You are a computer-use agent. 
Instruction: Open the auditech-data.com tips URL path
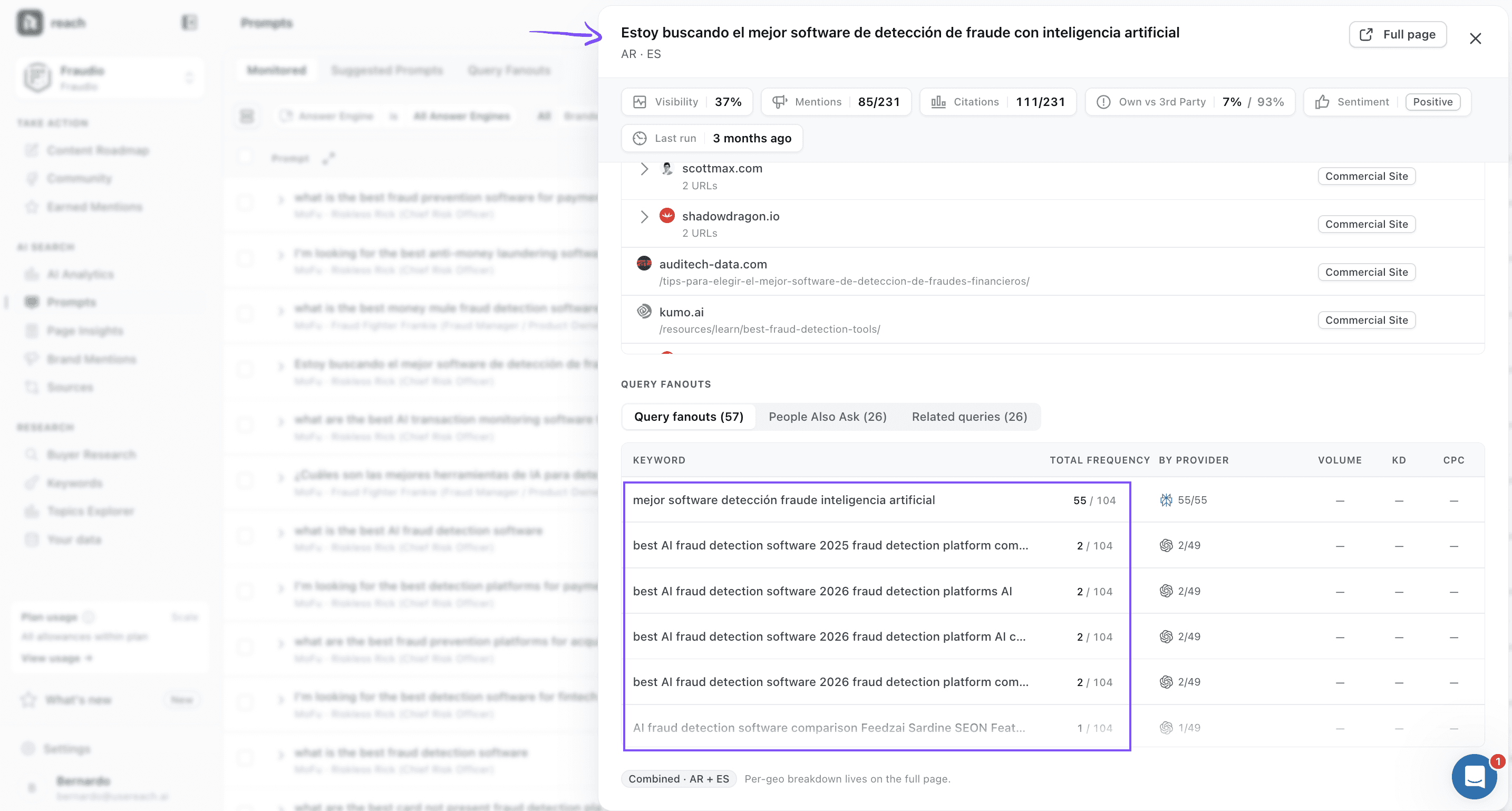(x=844, y=281)
